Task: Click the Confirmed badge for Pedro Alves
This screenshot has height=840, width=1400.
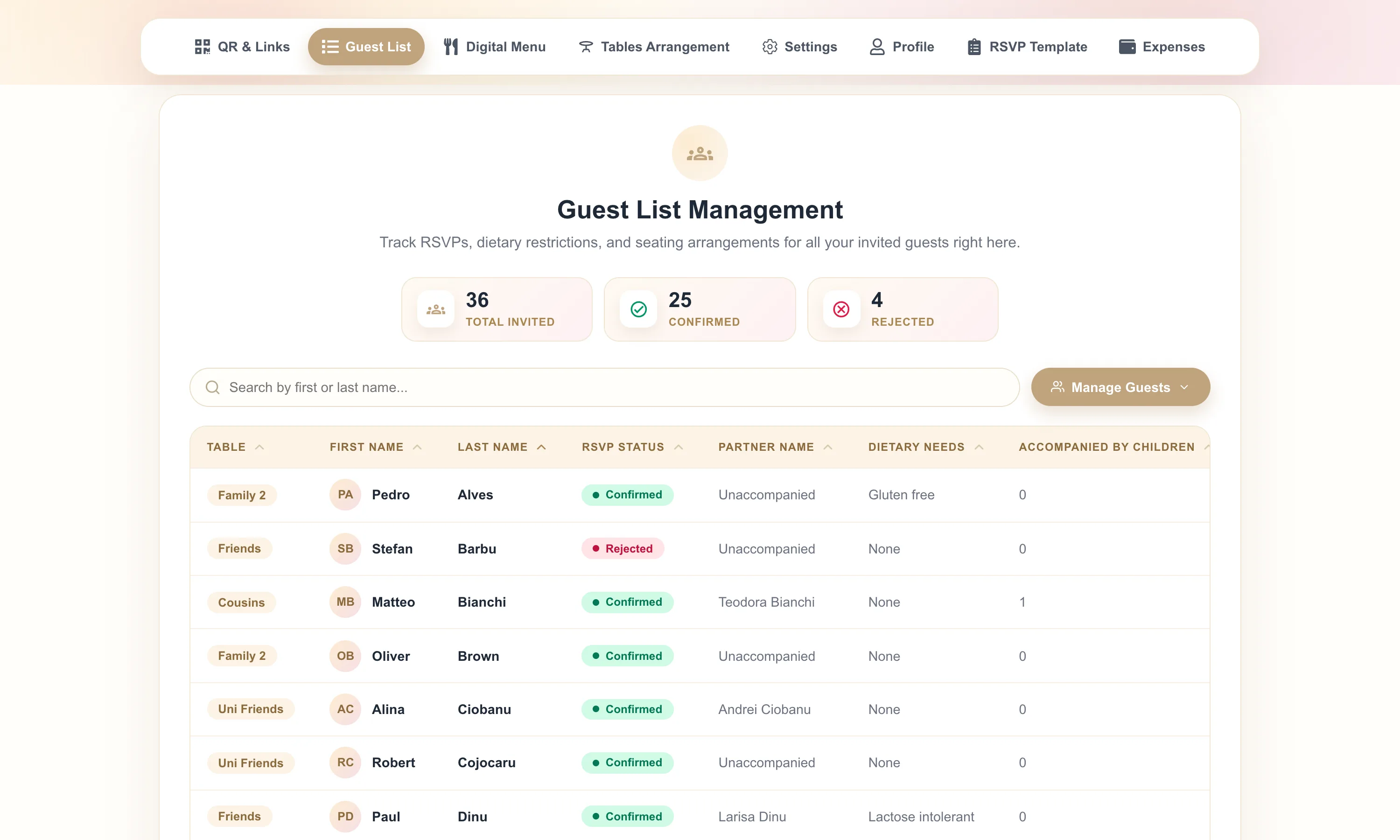Action: pos(627,494)
